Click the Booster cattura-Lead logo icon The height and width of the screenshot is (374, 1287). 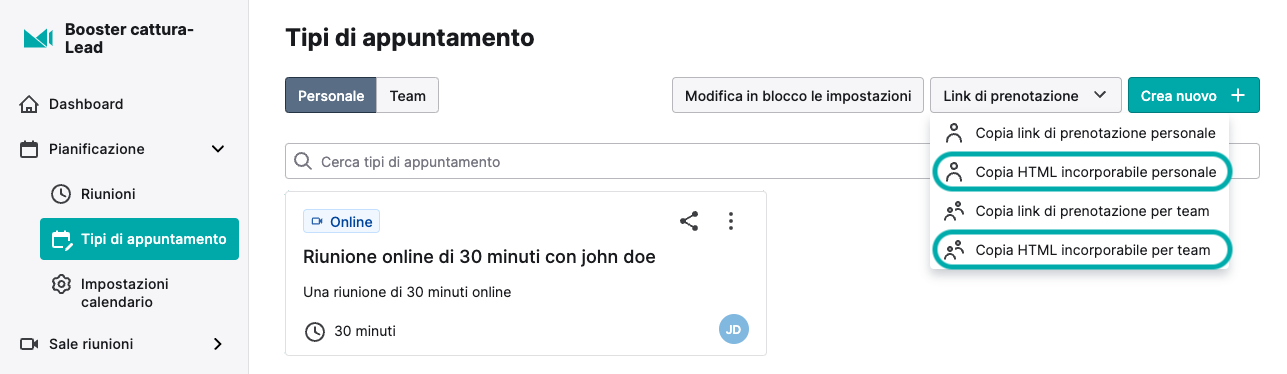(37, 38)
